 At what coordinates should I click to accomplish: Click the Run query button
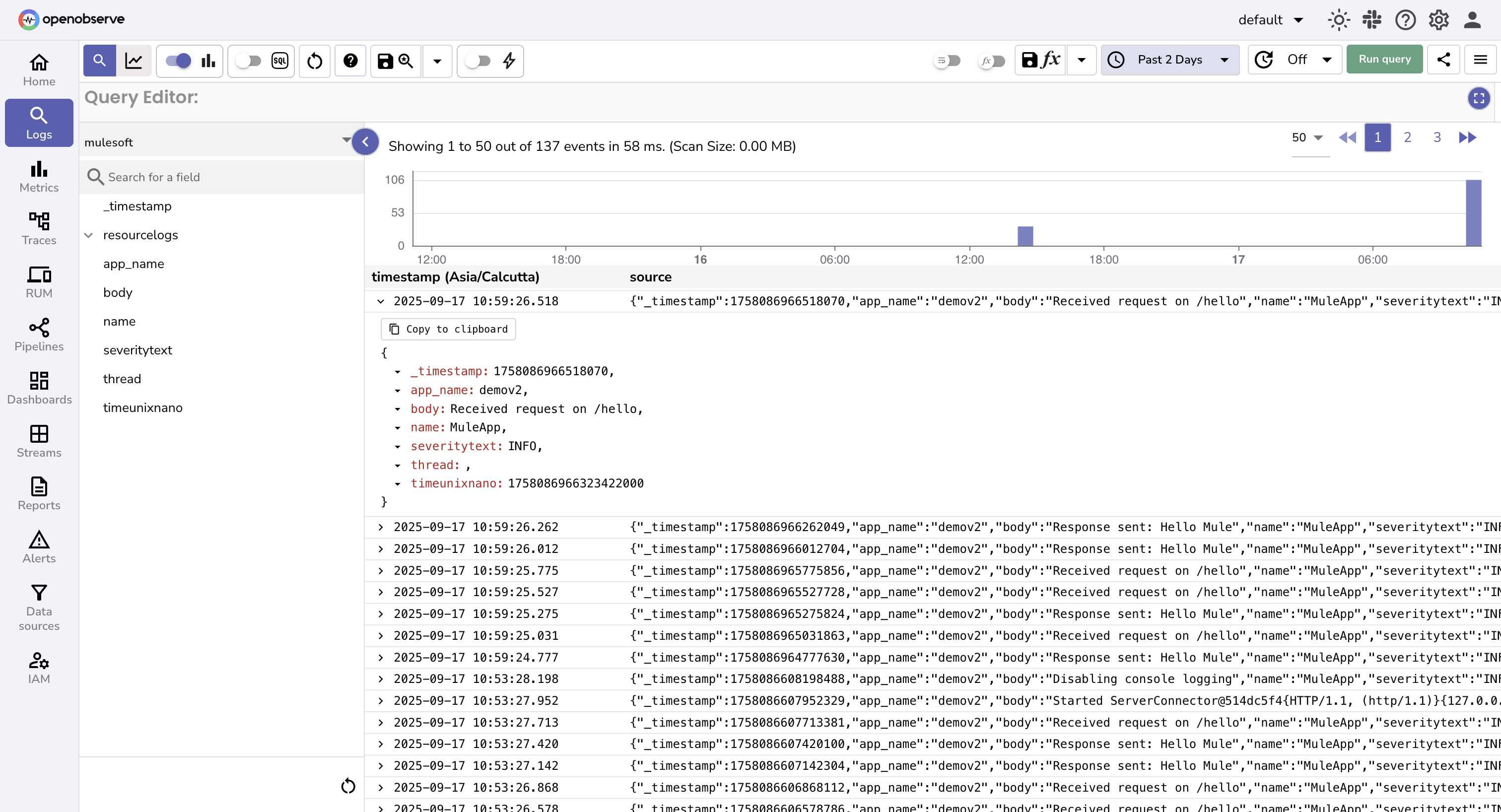[1384, 59]
